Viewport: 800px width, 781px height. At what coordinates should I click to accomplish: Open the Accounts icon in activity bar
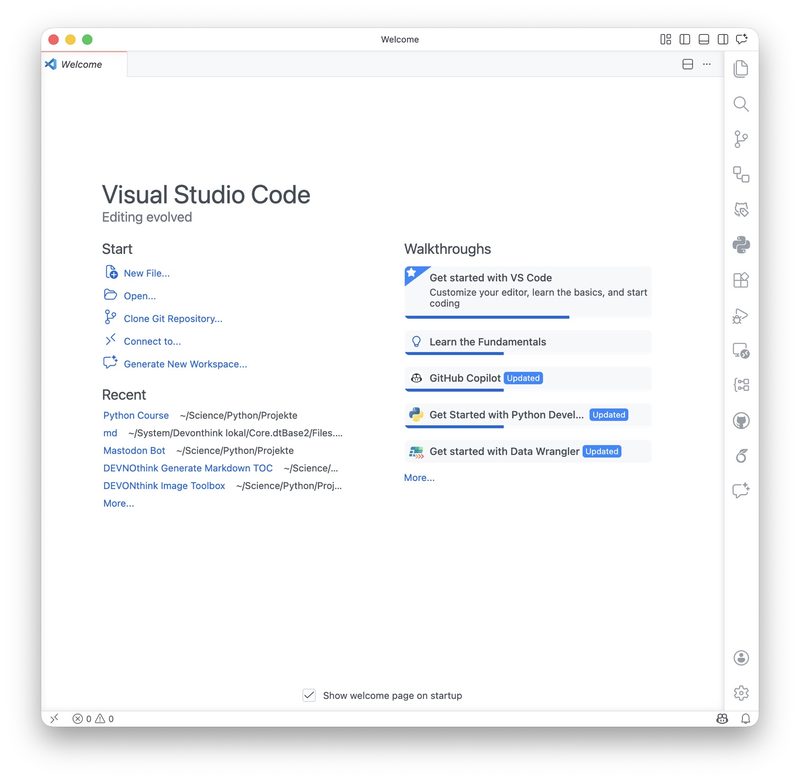tap(741, 658)
